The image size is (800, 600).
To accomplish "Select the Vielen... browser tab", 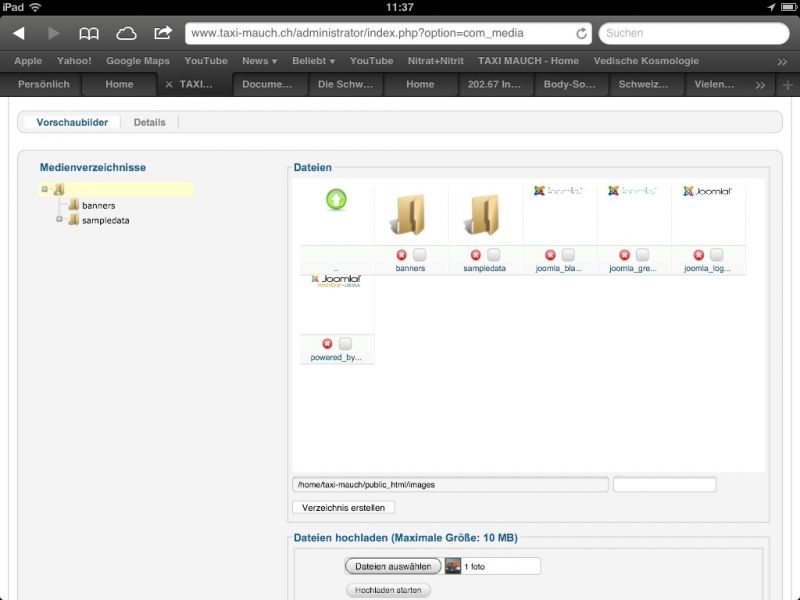I will coord(714,85).
